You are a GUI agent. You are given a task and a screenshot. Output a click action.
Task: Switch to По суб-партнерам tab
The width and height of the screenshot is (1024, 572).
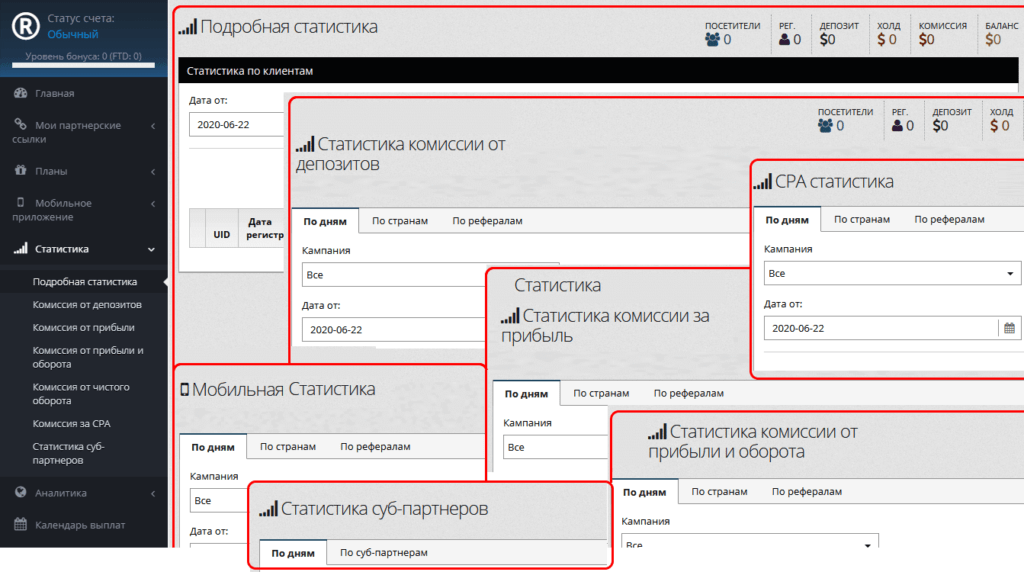[383, 552]
